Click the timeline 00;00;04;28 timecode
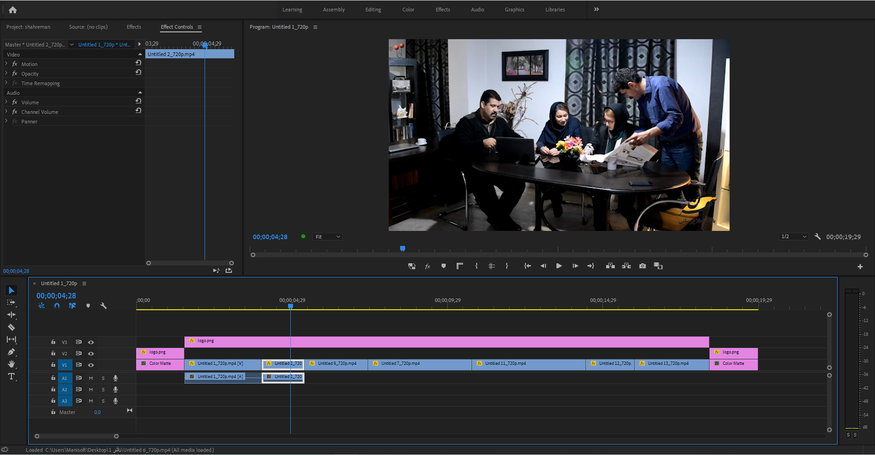This screenshot has height=455, width=875. [x=56, y=296]
